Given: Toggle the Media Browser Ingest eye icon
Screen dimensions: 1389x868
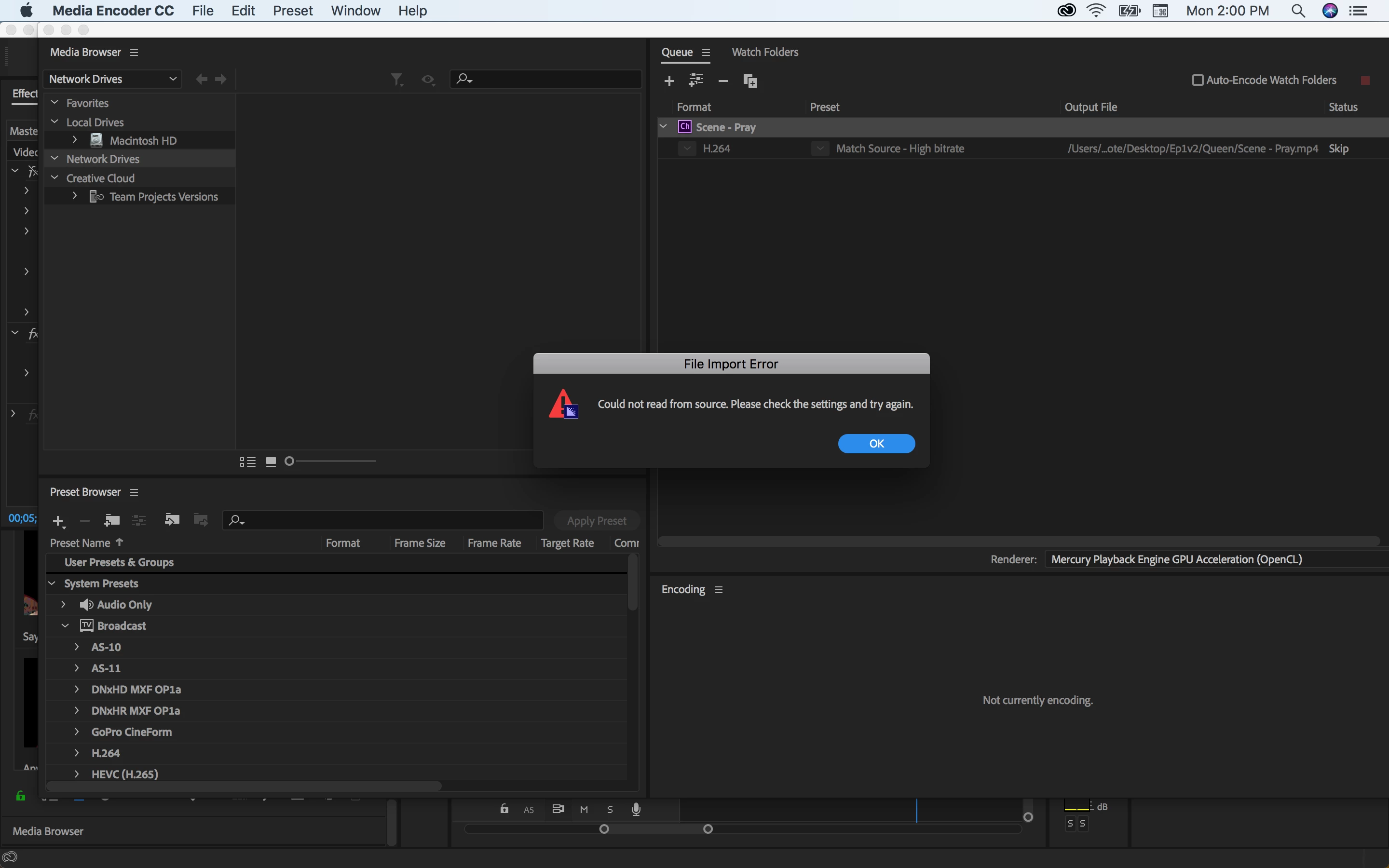Looking at the screenshot, I should pos(428,80).
